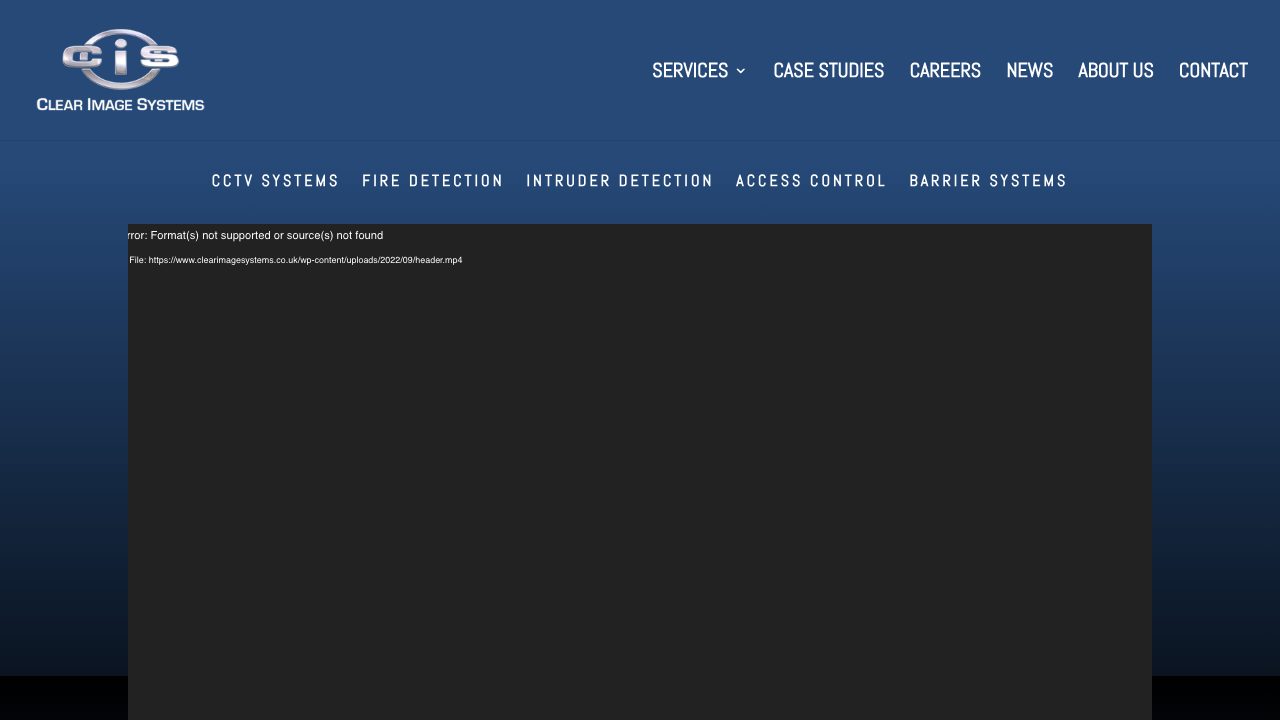Open the News menu item
Viewport: 1280px width, 720px height.
tap(1029, 71)
